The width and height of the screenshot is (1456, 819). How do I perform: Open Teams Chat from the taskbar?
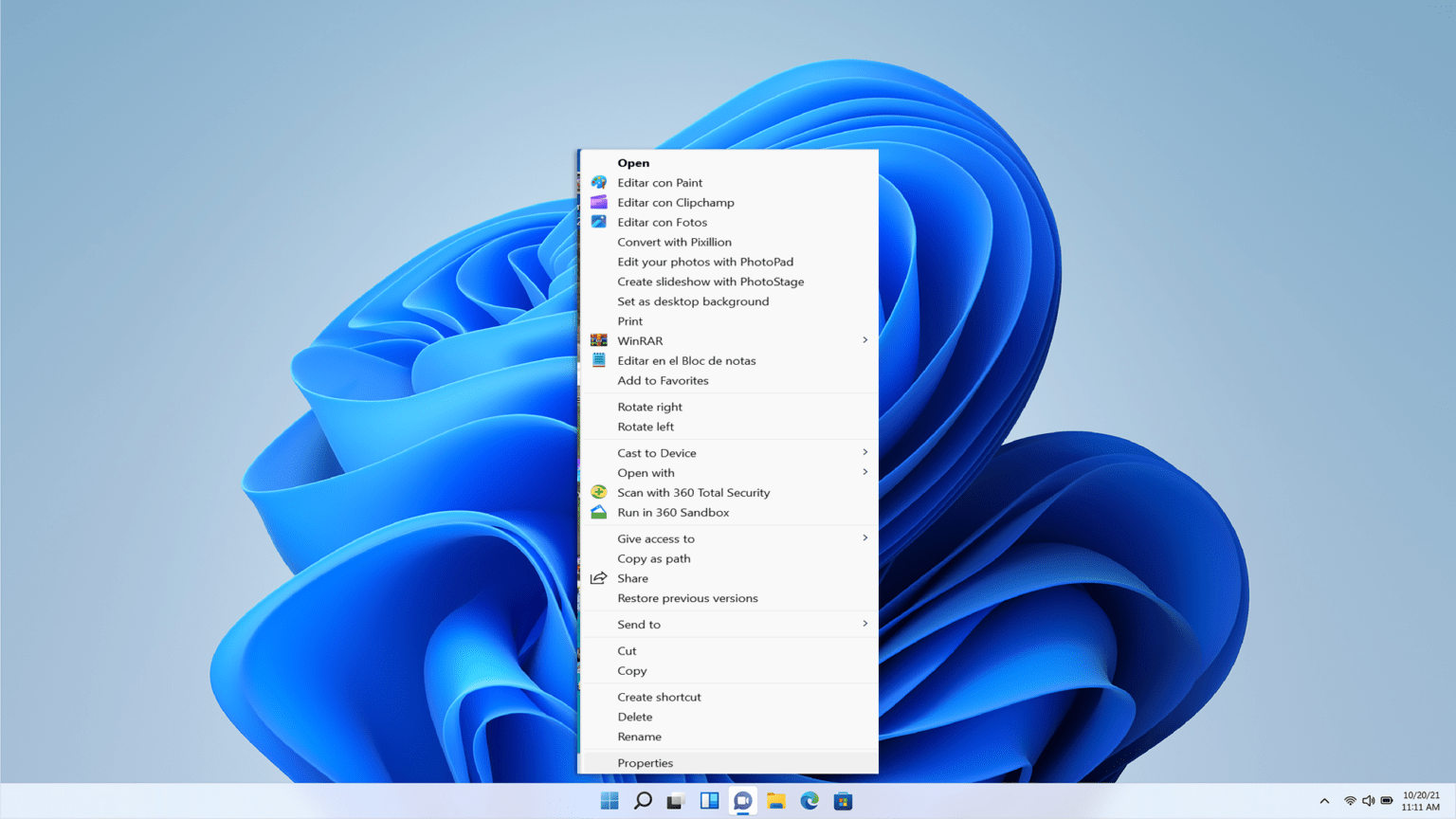point(742,801)
